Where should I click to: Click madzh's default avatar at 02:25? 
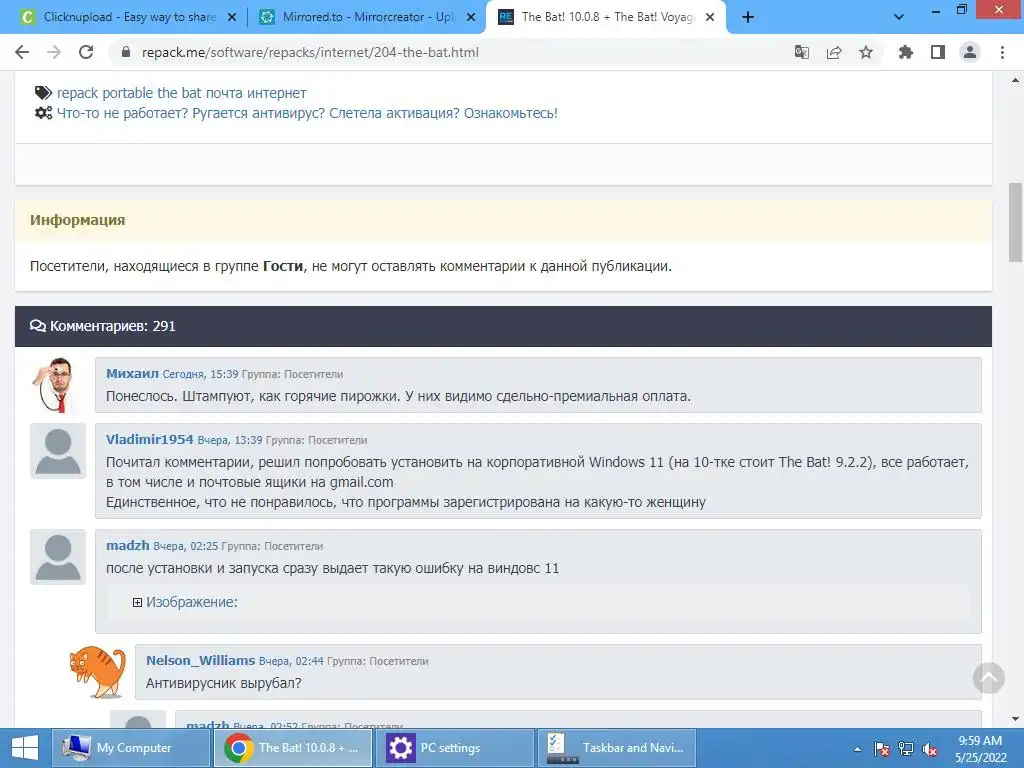[58, 557]
